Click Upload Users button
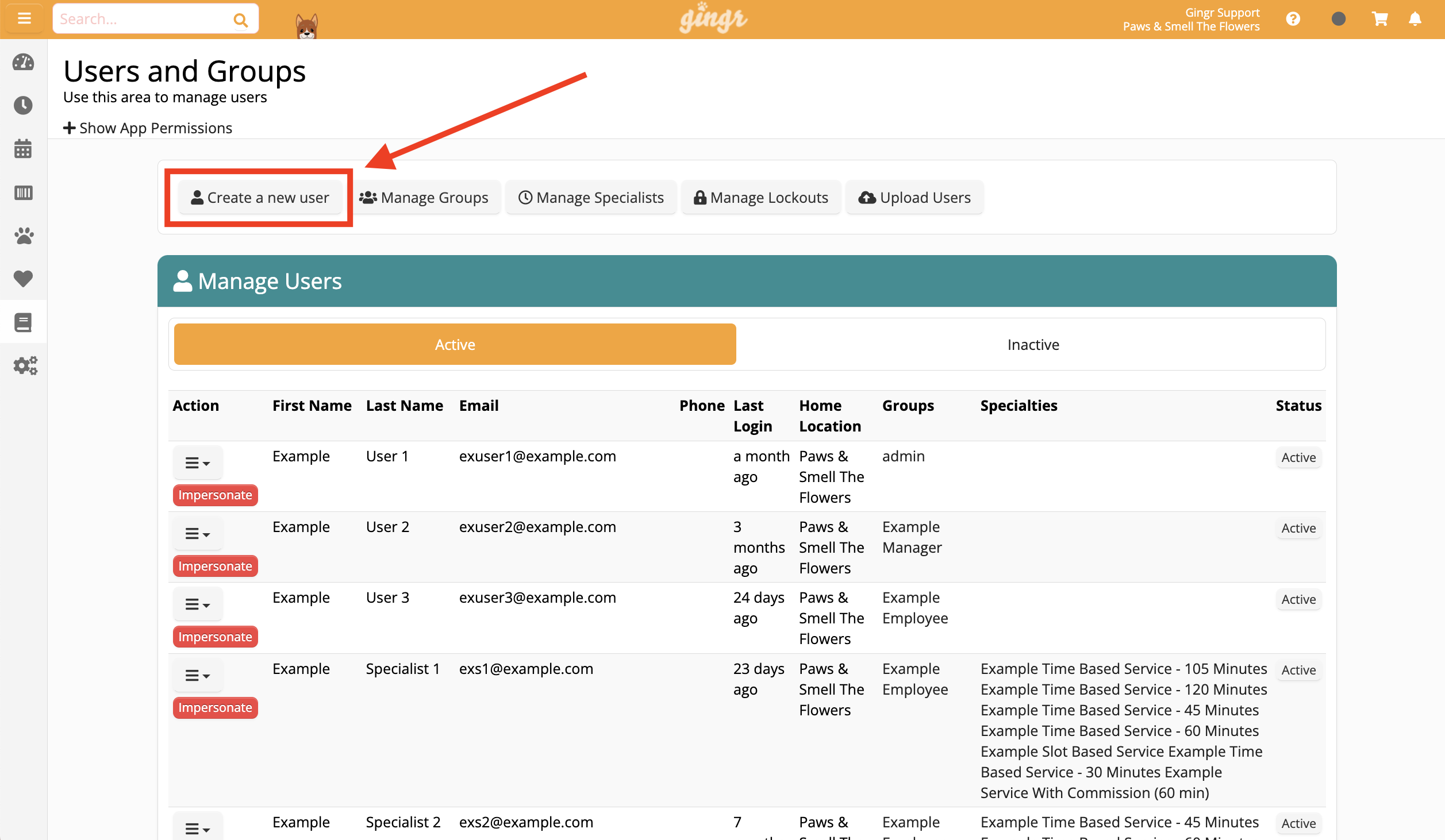Image resolution: width=1445 pixels, height=840 pixels. (914, 198)
